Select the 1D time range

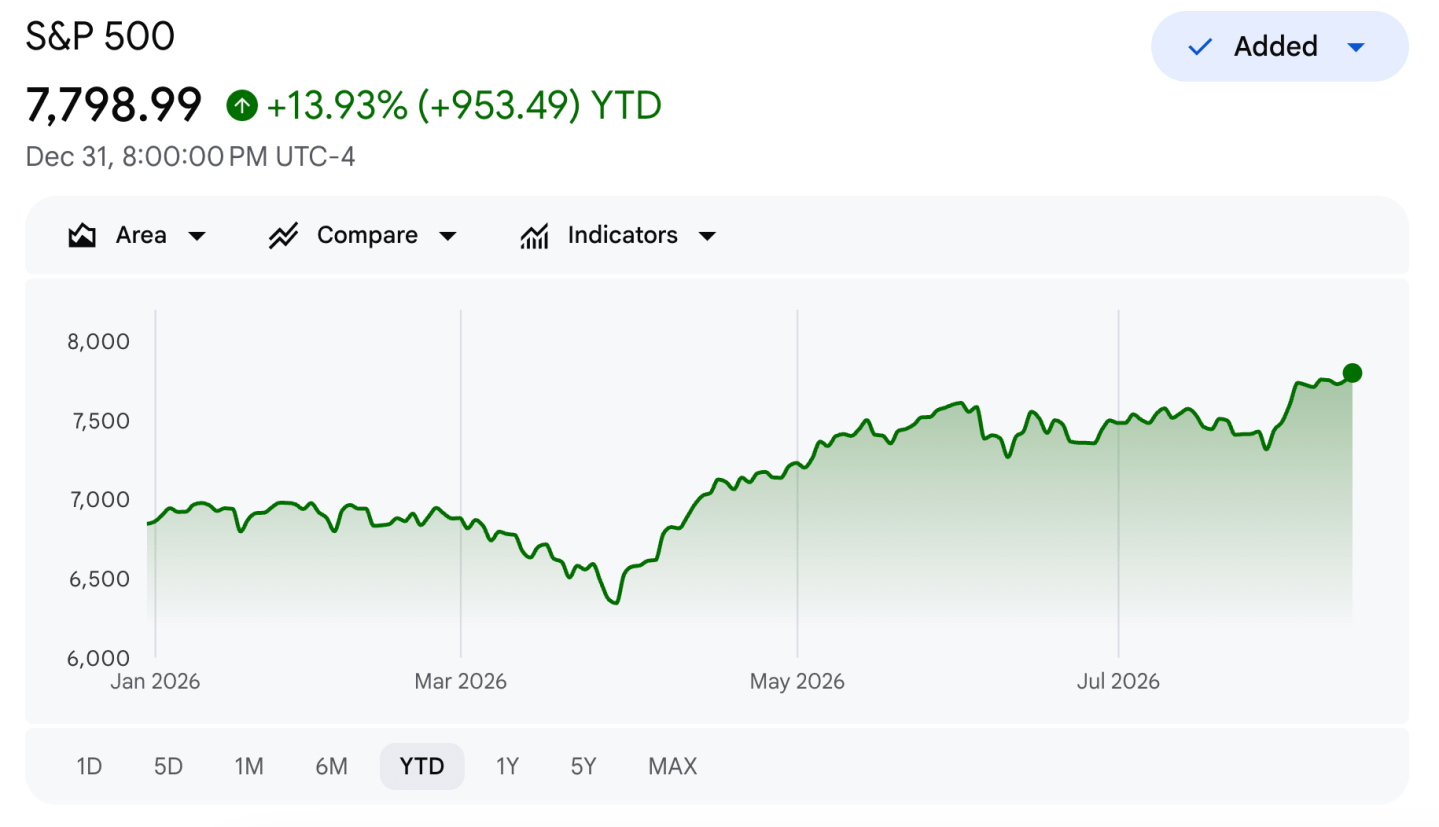[89, 767]
